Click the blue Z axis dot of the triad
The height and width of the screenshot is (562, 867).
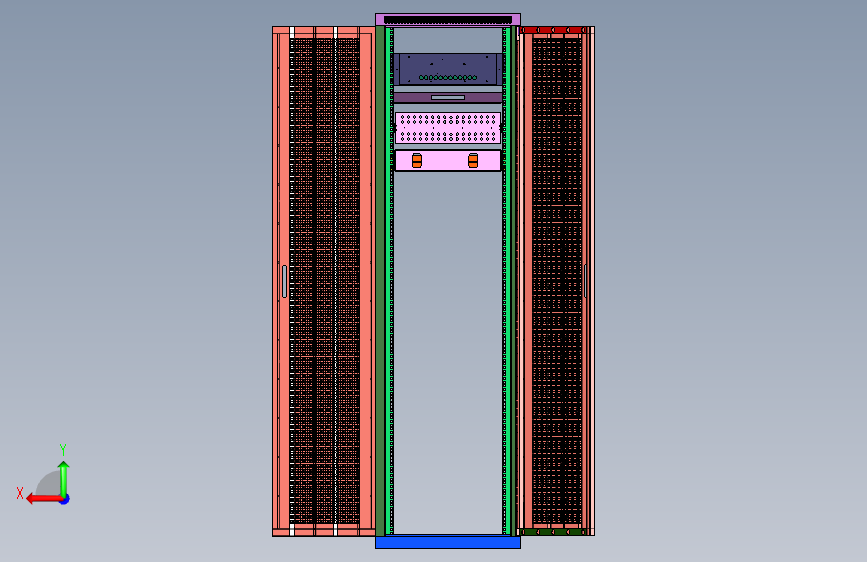[65, 500]
